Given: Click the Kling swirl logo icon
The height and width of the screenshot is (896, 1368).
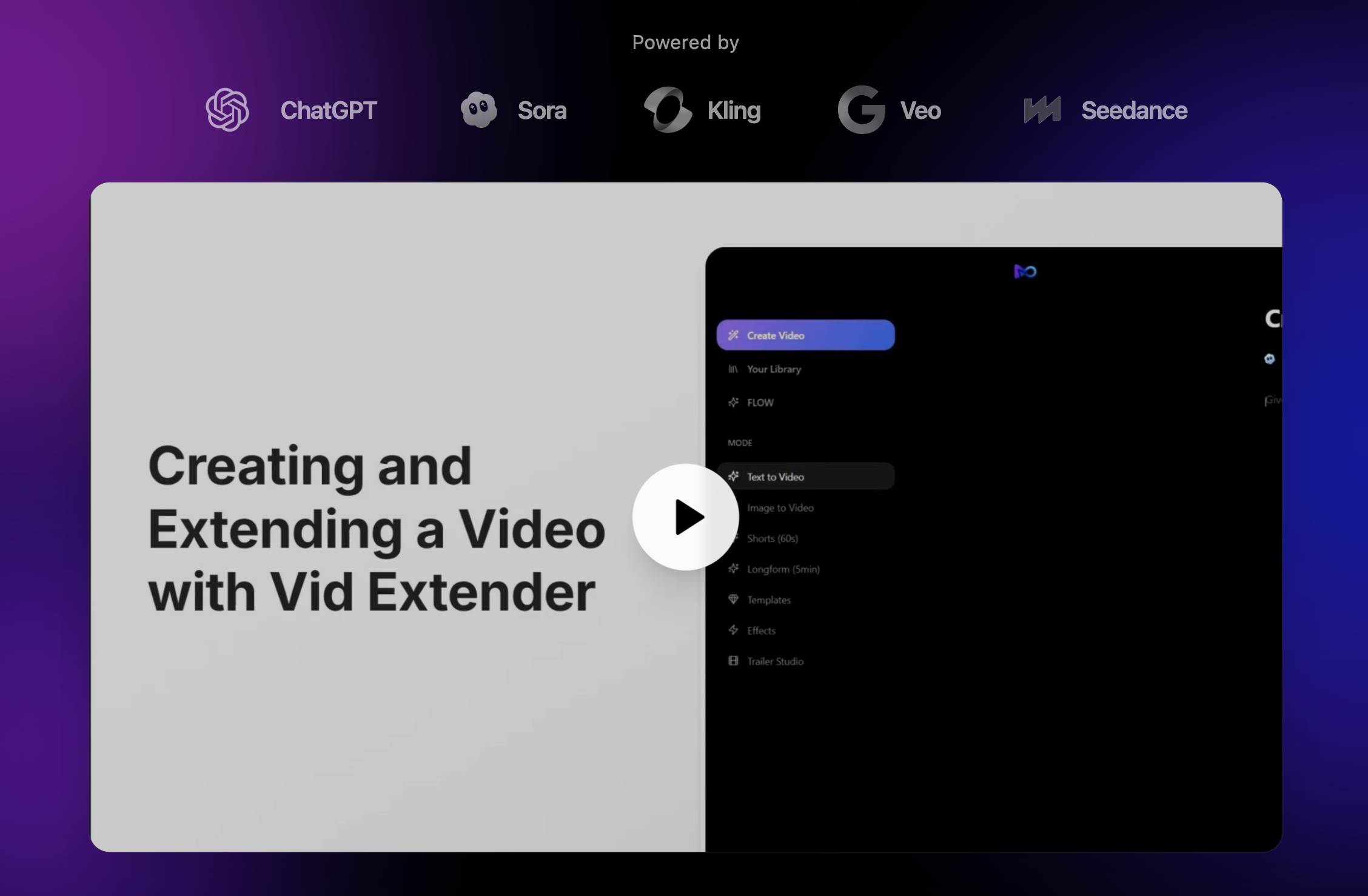Looking at the screenshot, I should point(668,110).
